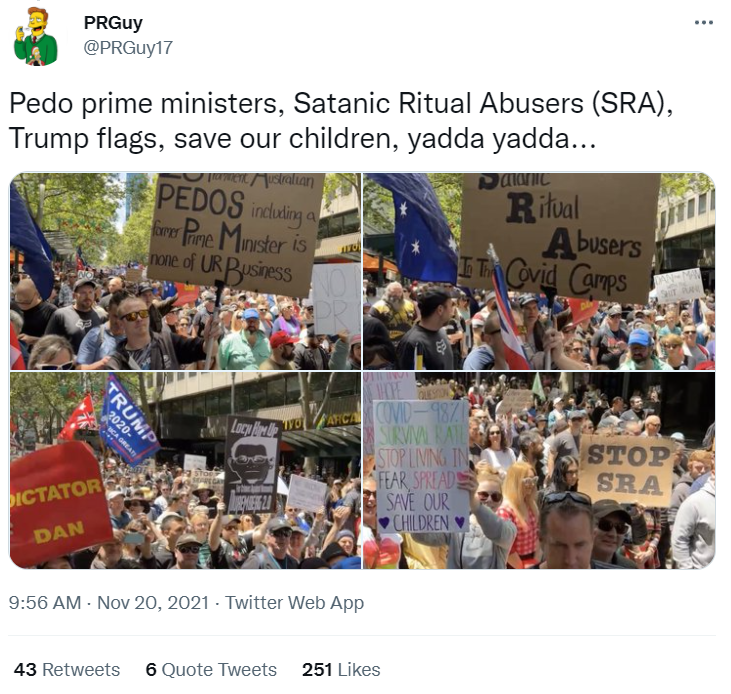731x694 pixels.
Task: Click the Lock Him Up poster in photo
Action: (252, 464)
